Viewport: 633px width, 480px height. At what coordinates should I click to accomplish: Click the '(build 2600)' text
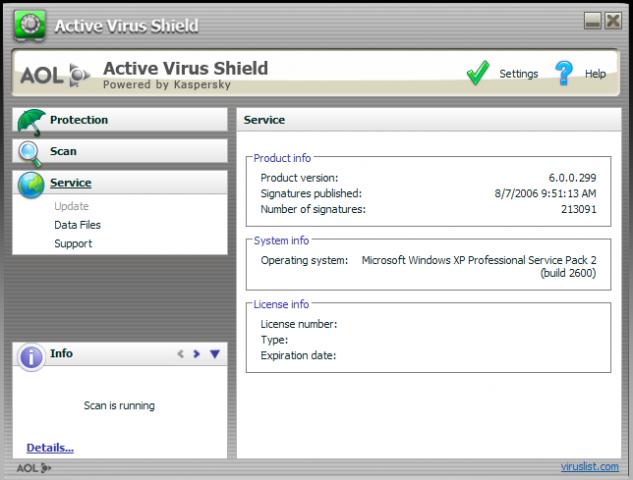click(568, 273)
